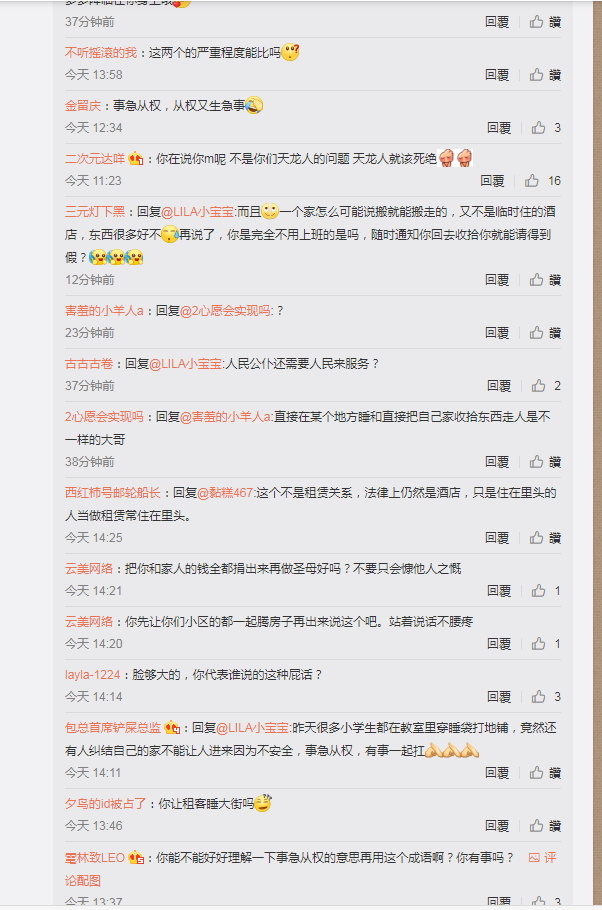Reply to 包总首席铲屎总监's comment
Screen dimensions: 602x910
tap(497, 772)
